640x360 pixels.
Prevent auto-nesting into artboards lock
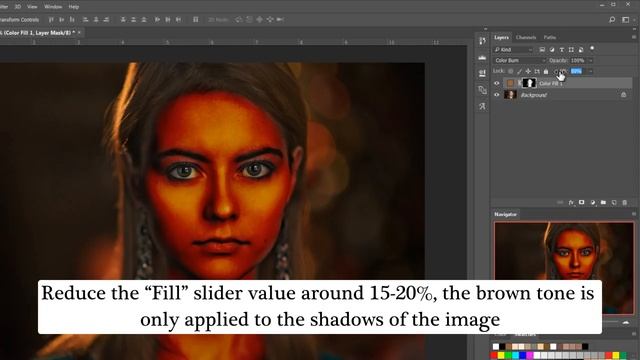pyautogui.click(x=537, y=71)
